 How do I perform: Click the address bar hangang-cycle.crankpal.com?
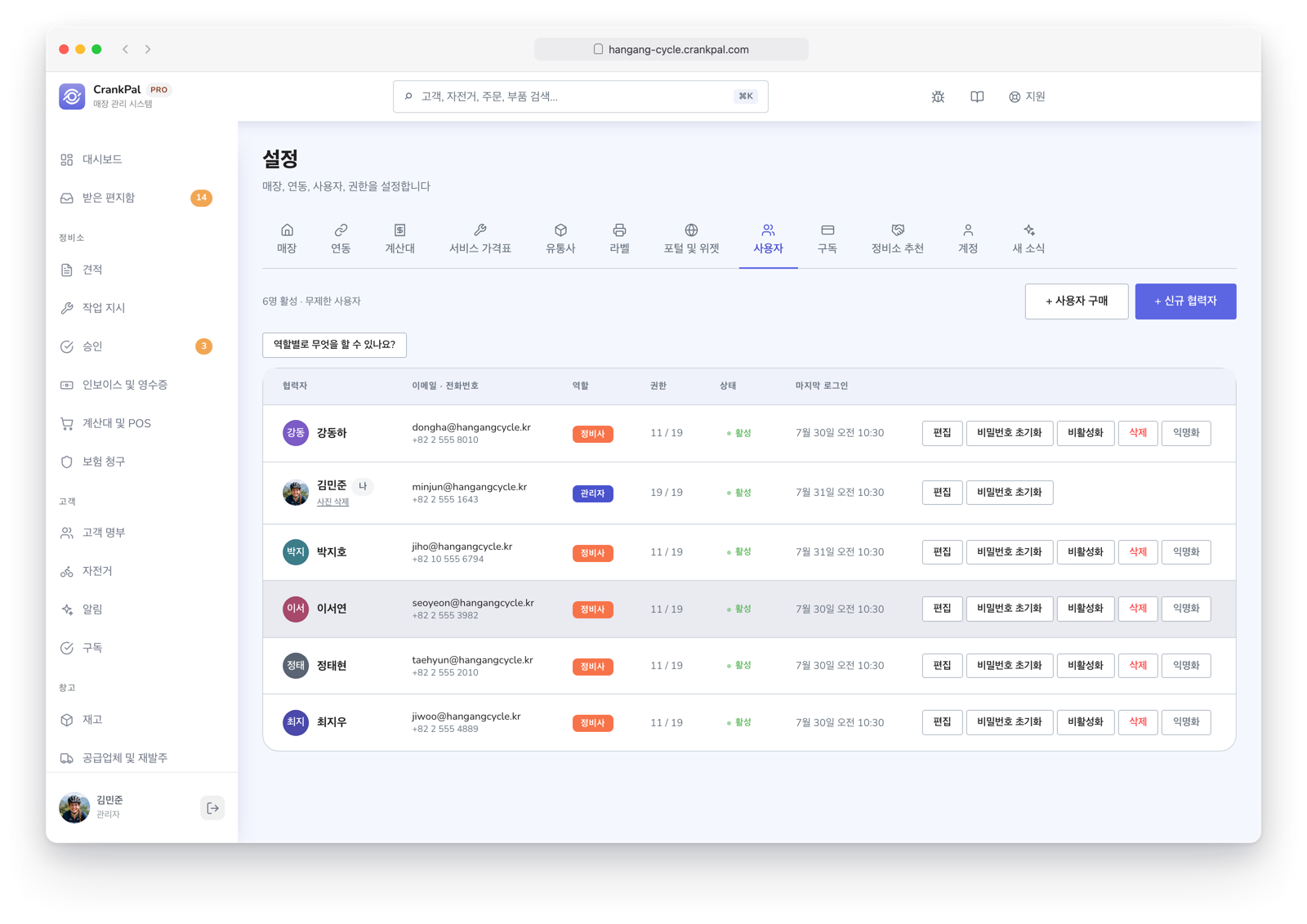pos(671,49)
